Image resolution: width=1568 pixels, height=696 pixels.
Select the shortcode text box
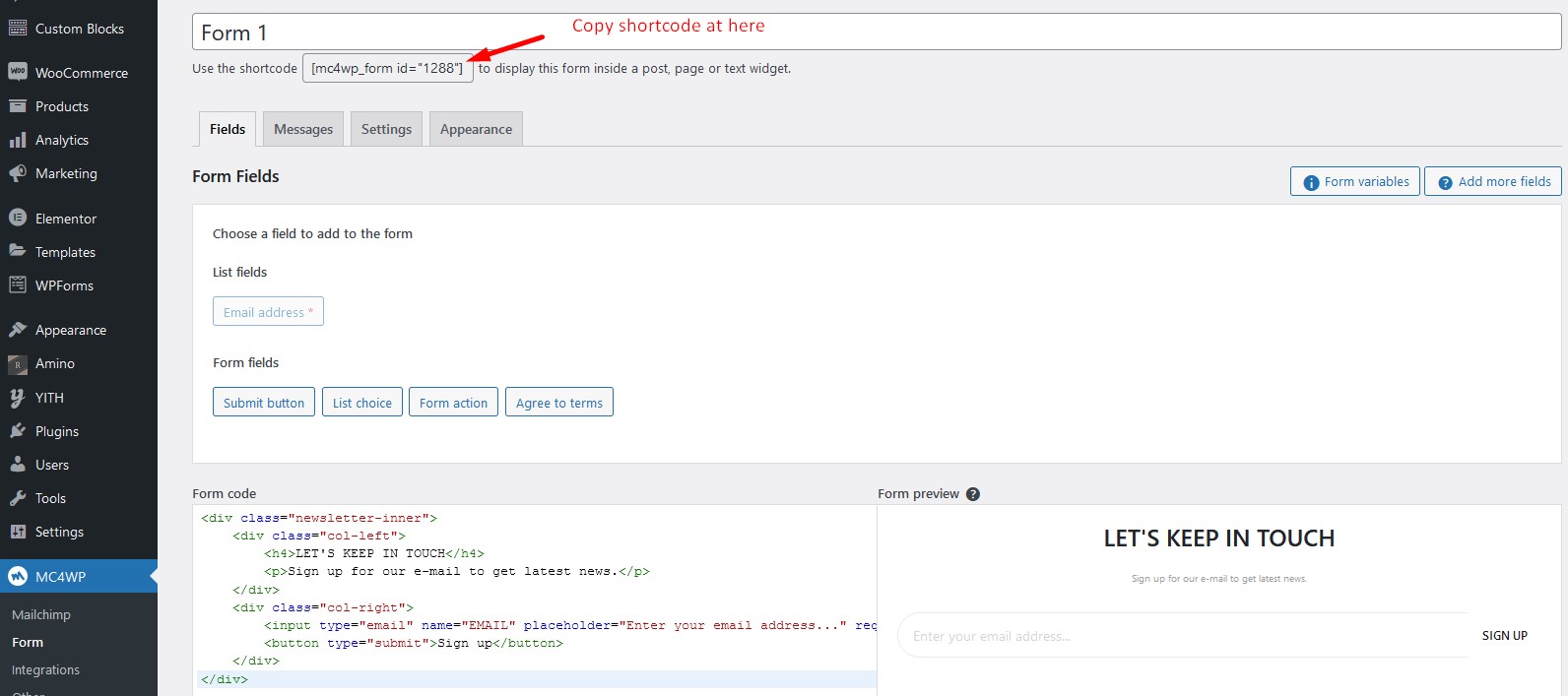(387, 68)
